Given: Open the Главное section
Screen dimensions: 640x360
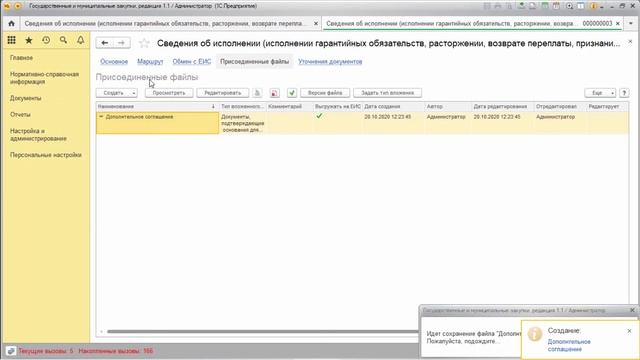Looking at the screenshot, I should point(21,58).
